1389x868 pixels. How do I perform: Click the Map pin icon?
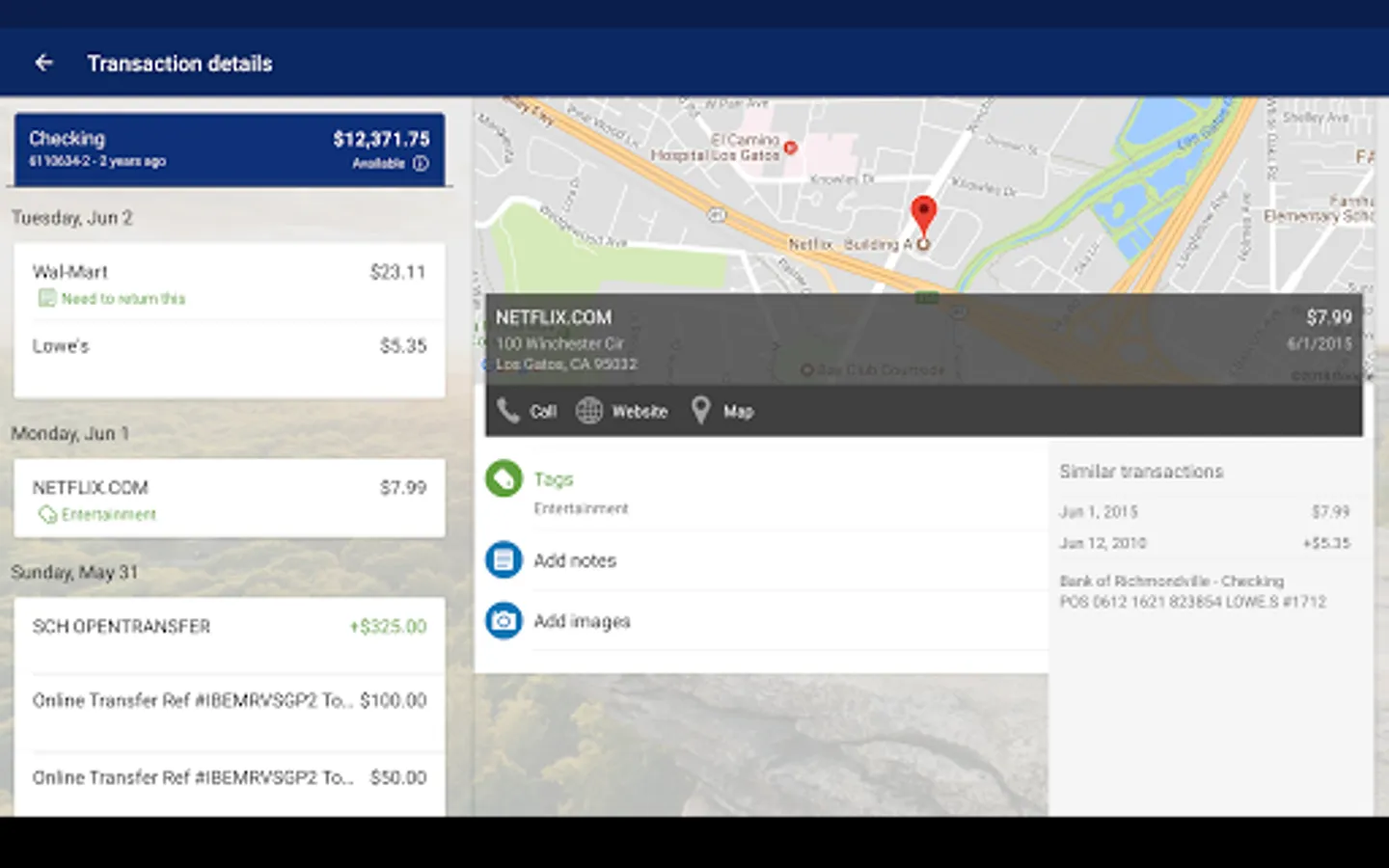click(x=701, y=411)
